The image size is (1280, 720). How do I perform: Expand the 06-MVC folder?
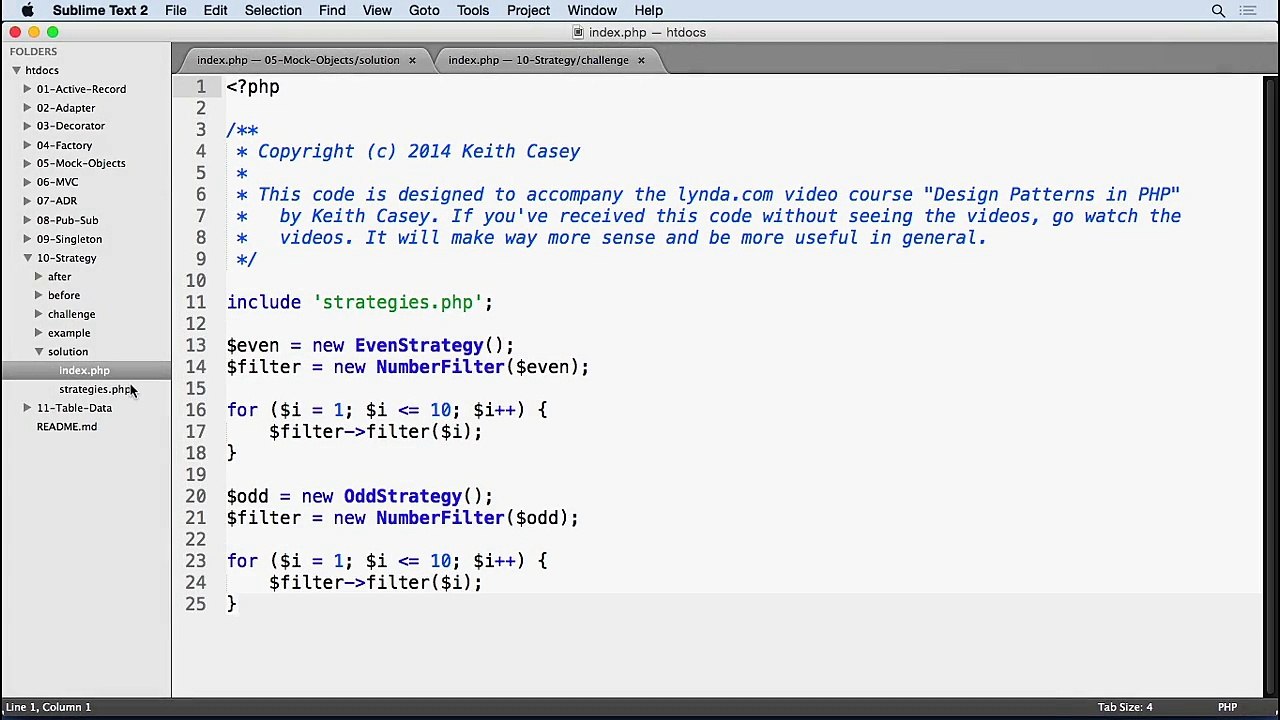(27, 182)
